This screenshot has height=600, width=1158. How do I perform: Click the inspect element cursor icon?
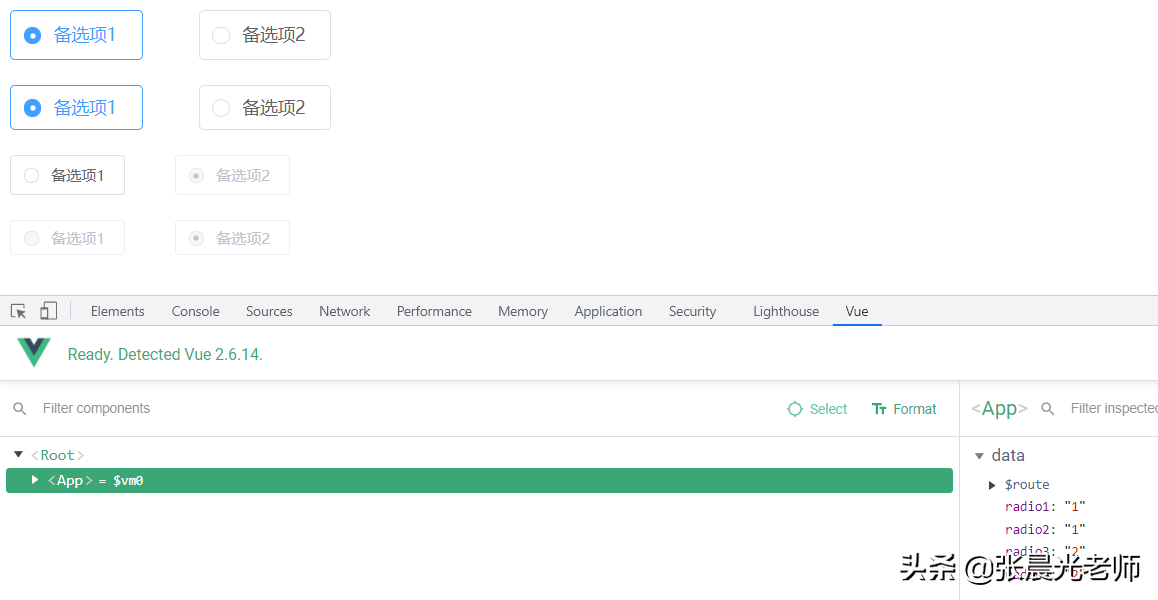coord(18,311)
